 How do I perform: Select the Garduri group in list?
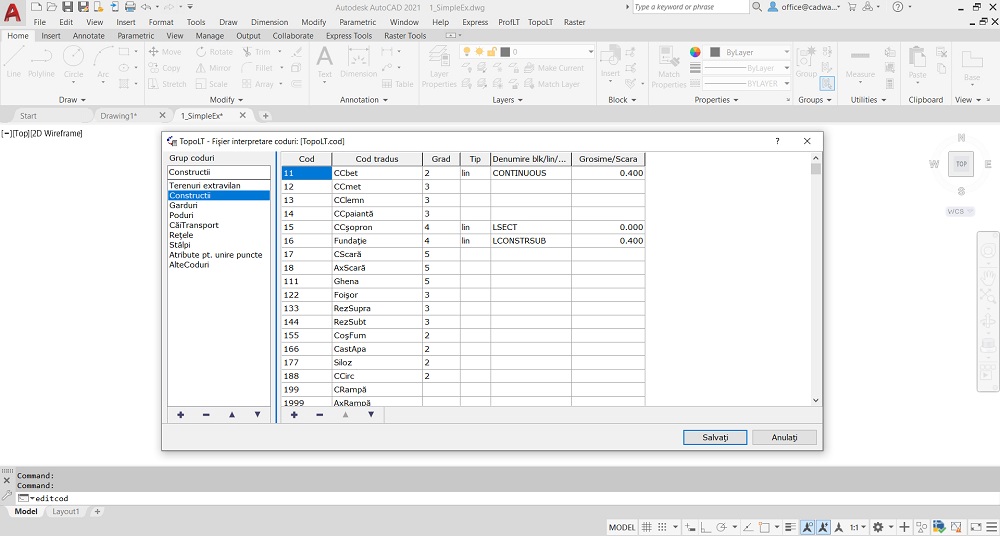pyautogui.click(x=219, y=205)
